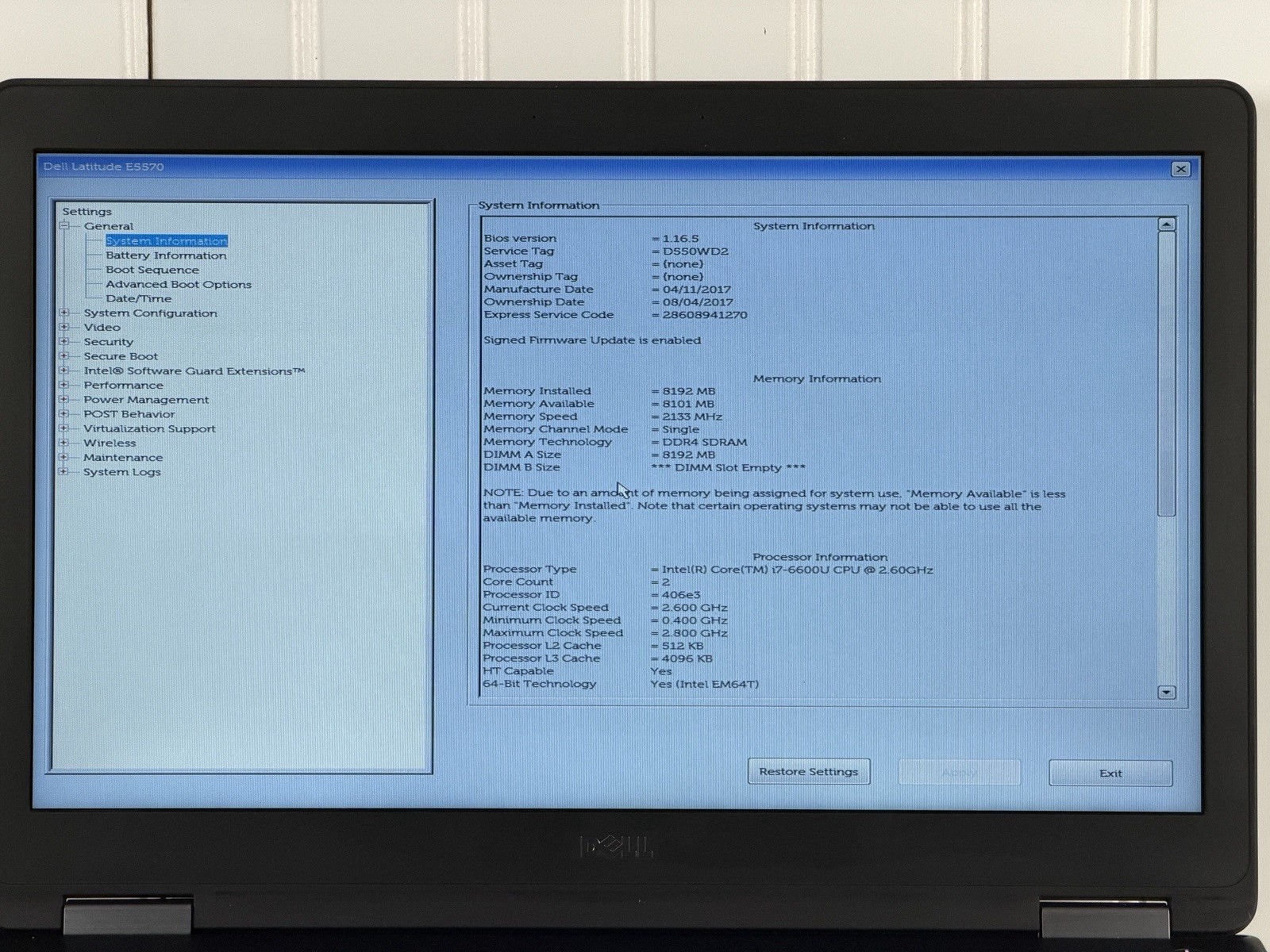Collapse the General tree node
The width and height of the screenshot is (1270, 952).
point(64,226)
